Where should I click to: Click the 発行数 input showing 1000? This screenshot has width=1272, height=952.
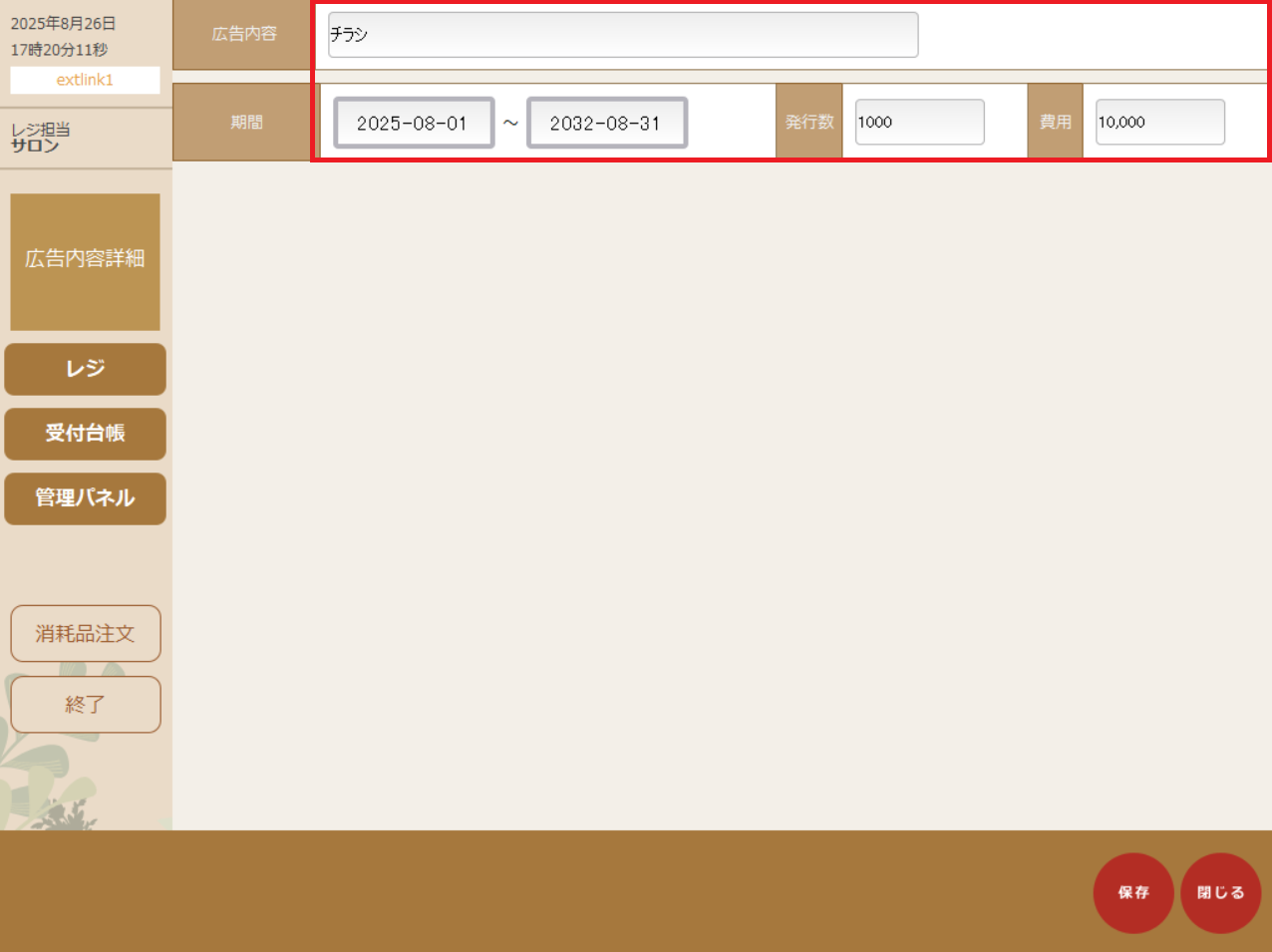[x=919, y=122]
